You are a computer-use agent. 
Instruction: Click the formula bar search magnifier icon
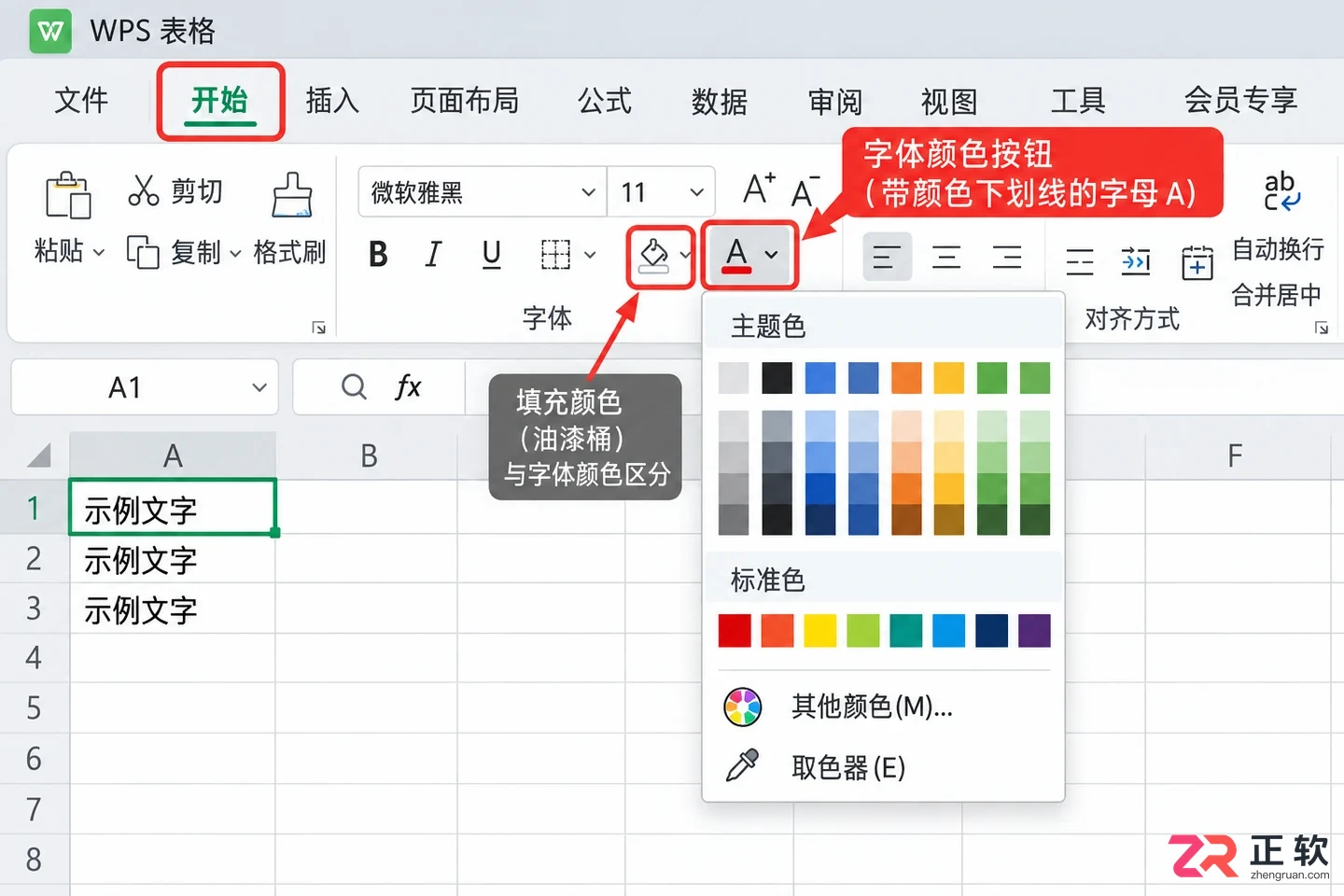coord(354,386)
